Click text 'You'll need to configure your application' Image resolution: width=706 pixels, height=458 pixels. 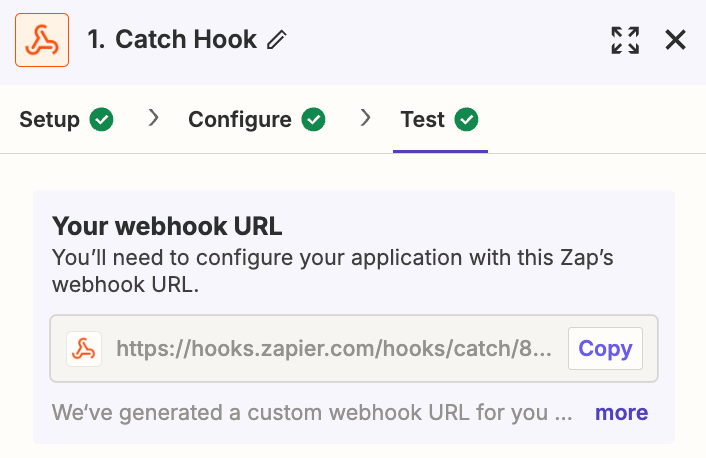click(257, 258)
